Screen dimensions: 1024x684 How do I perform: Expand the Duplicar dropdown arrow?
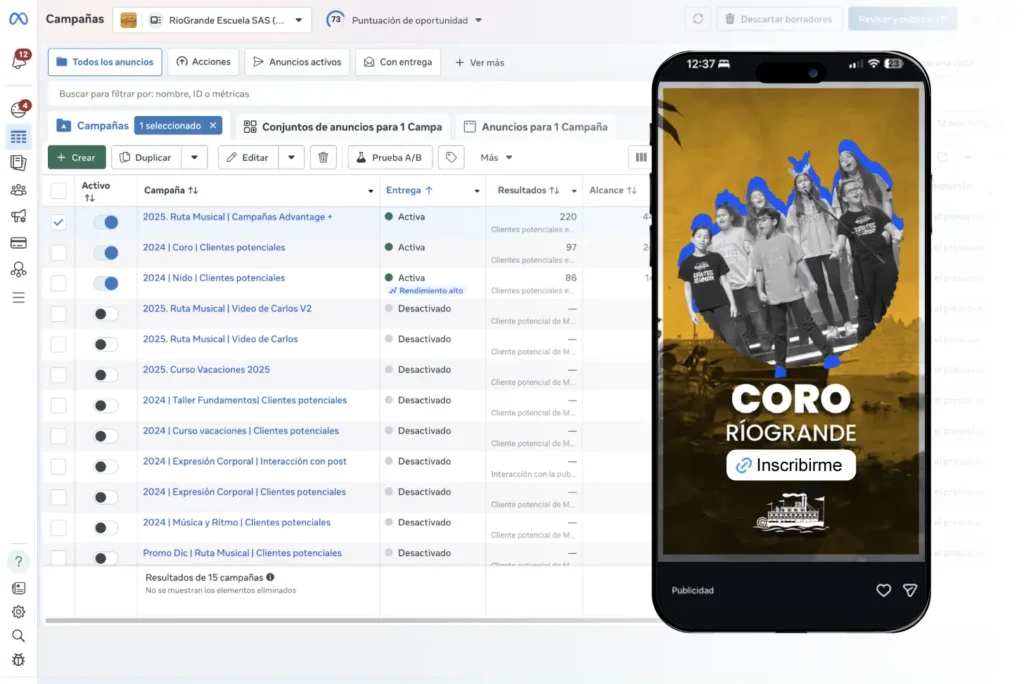tap(194, 157)
